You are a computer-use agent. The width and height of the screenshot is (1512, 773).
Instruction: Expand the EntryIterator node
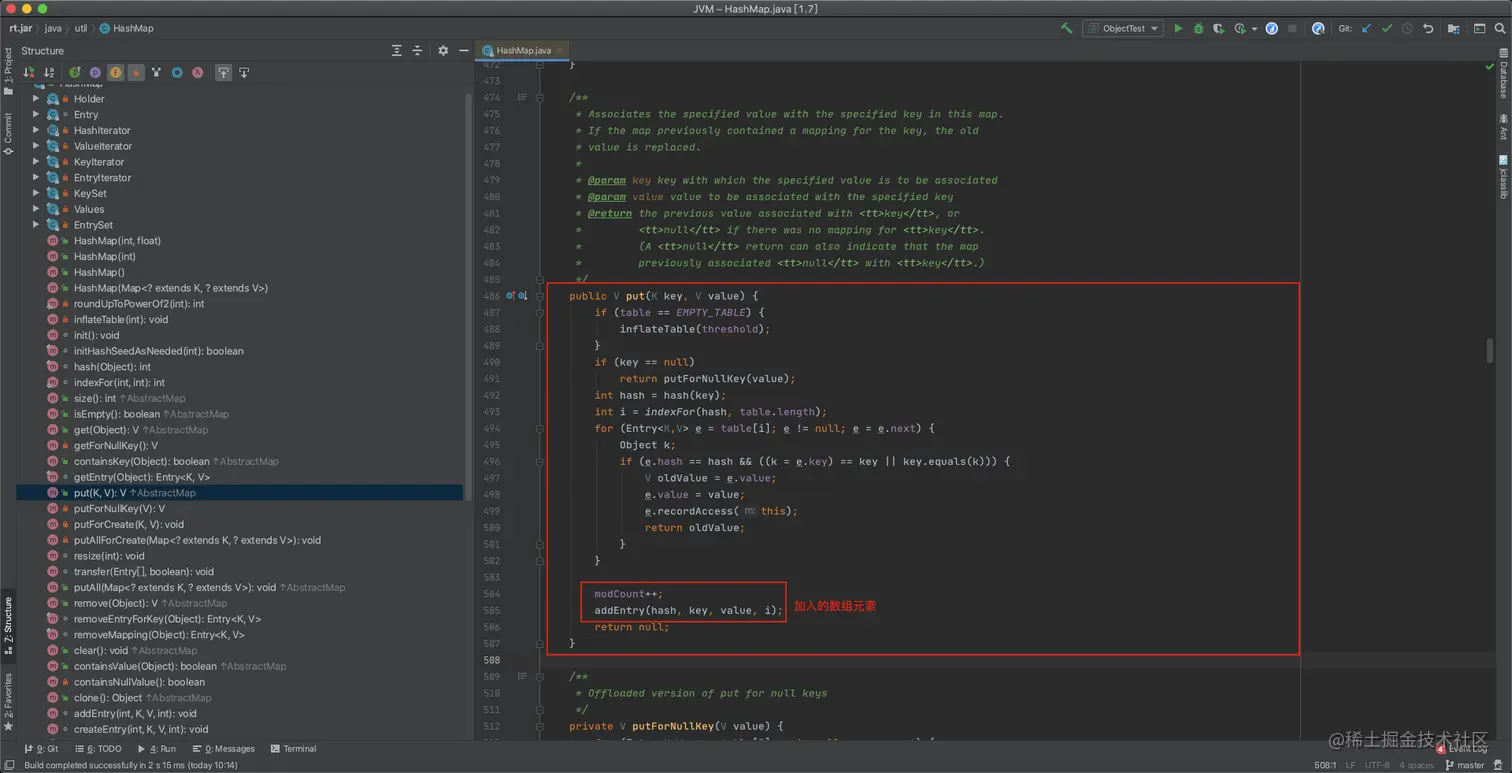(x=36, y=178)
